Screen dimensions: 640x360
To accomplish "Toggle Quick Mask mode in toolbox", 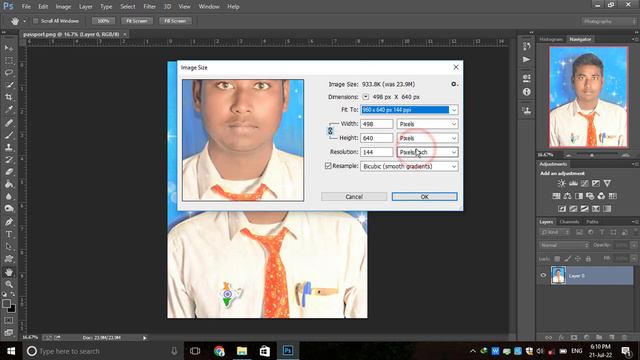I will pyautogui.click(x=9, y=321).
